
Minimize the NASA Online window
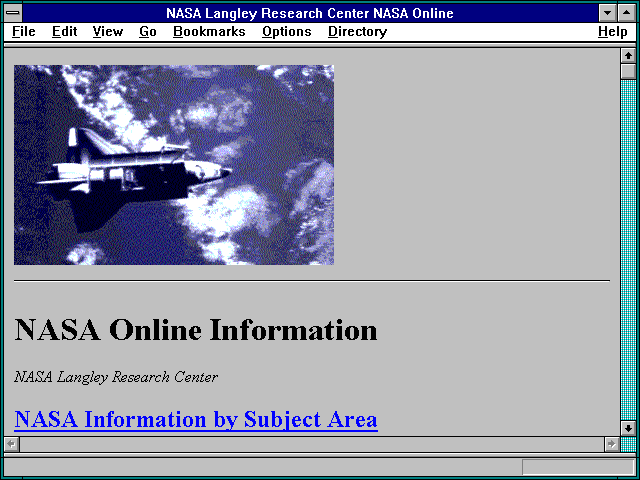(607, 13)
